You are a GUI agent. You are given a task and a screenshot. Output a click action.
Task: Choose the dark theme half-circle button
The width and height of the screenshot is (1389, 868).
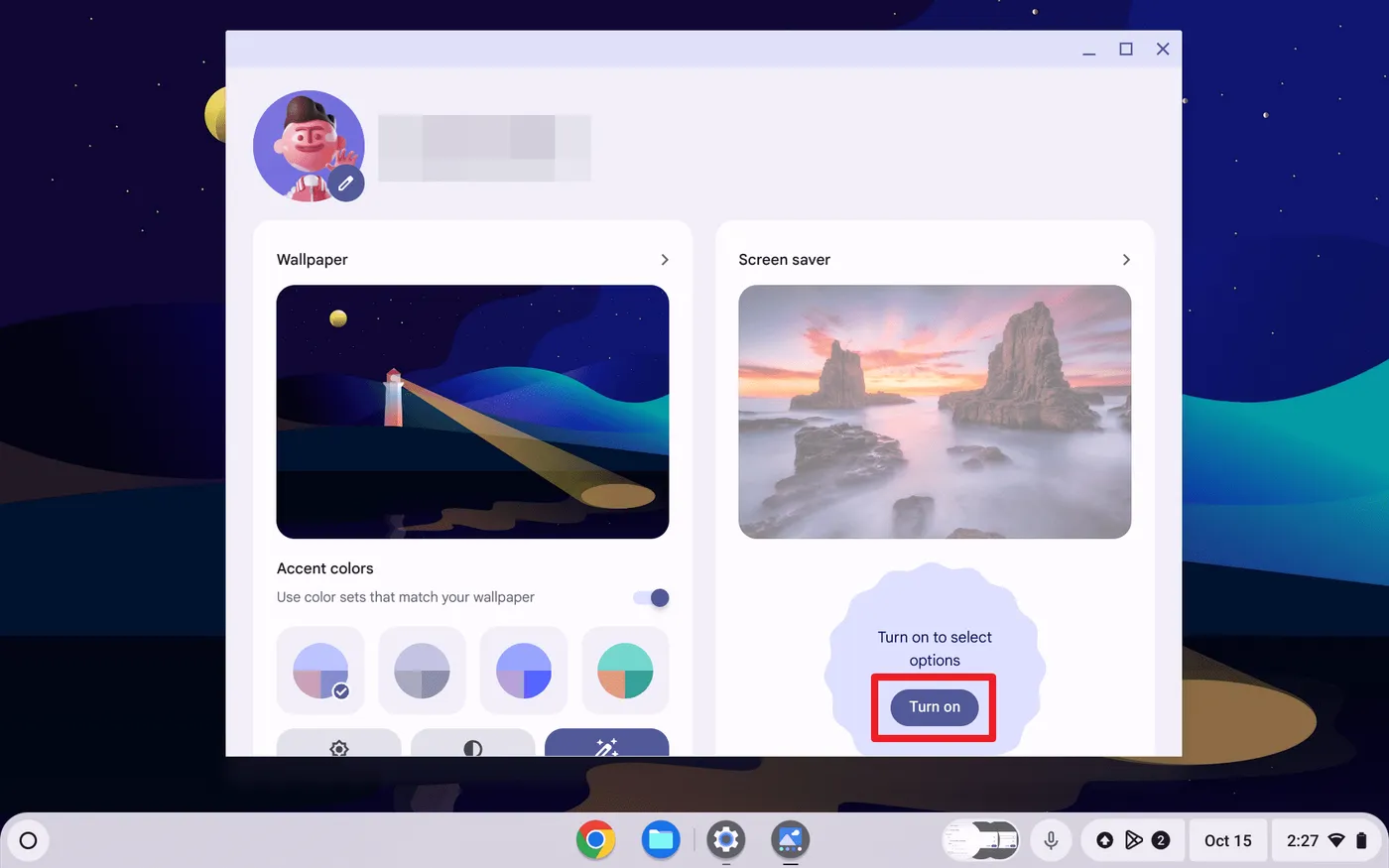point(472,743)
